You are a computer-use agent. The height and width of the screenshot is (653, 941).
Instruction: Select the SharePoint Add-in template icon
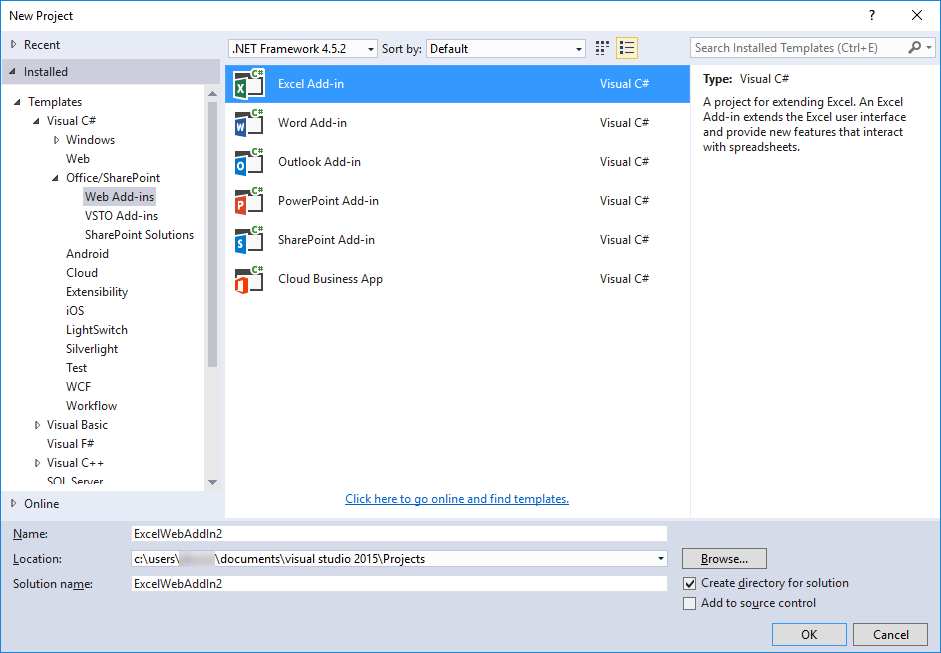tap(248, 240)
